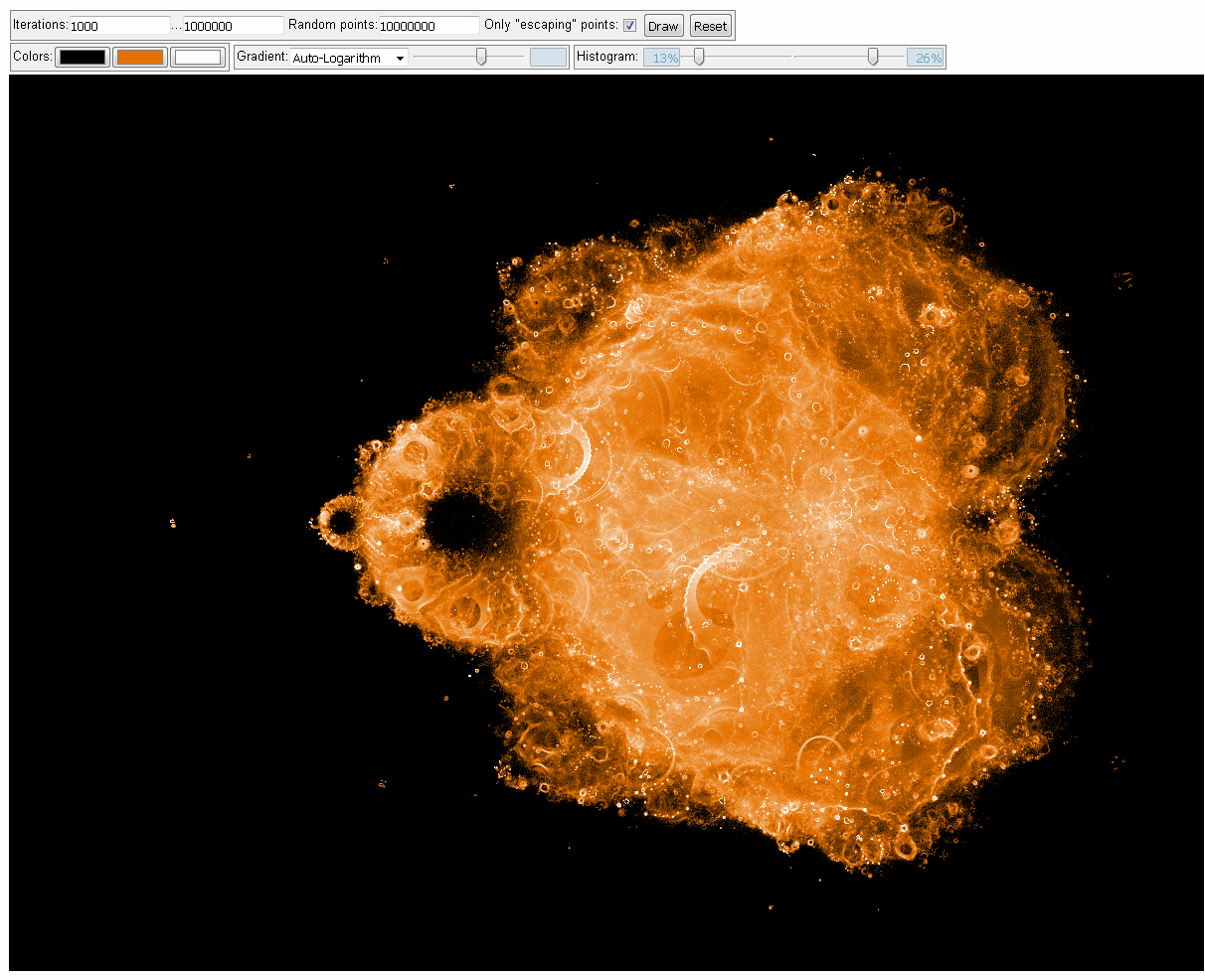
Task: Click the small ring bulb at fractal's left tip
Action: 340,521
